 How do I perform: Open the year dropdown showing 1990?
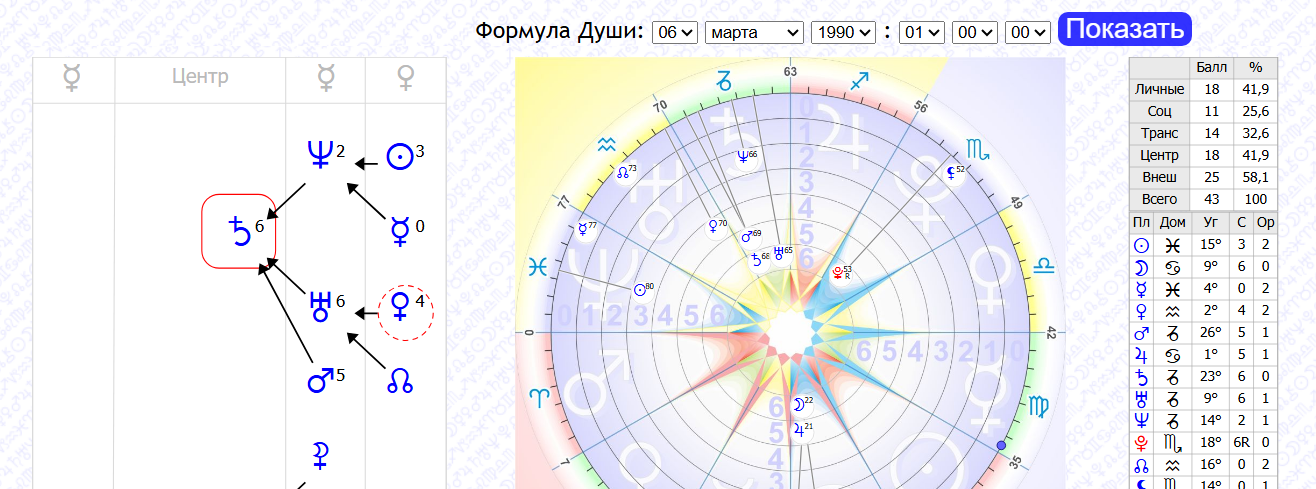tap(844, 32)
